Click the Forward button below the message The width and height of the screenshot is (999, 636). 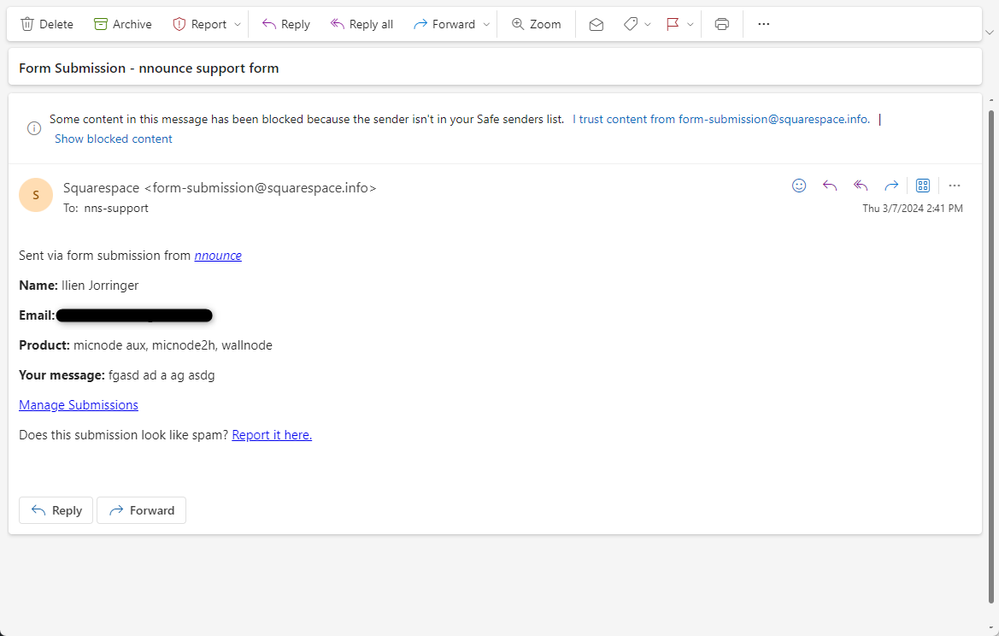pyautogui.click(x=141, y=510)
